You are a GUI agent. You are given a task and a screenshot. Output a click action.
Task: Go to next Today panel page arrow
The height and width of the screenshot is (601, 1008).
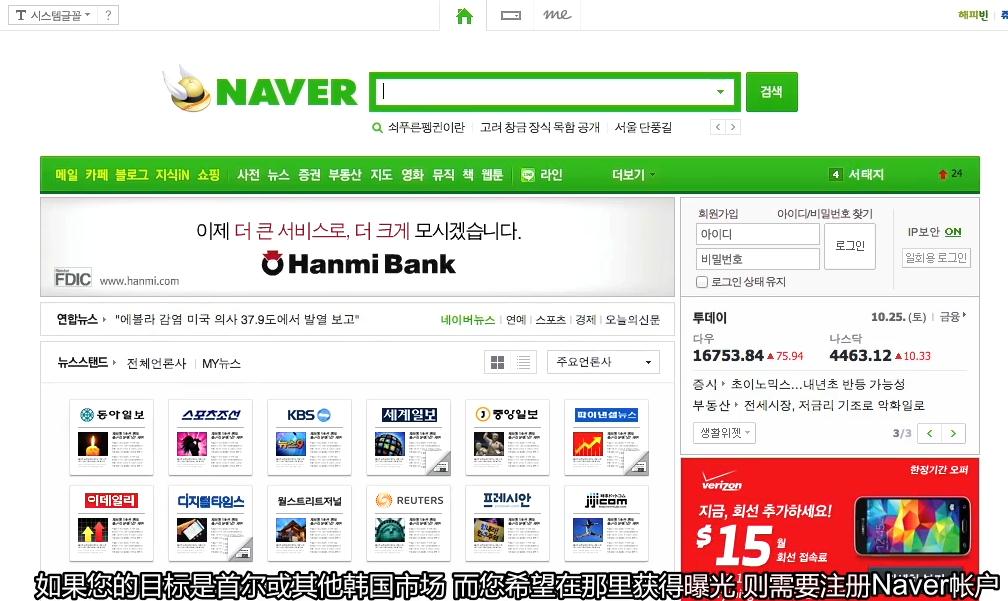(953, 433)
